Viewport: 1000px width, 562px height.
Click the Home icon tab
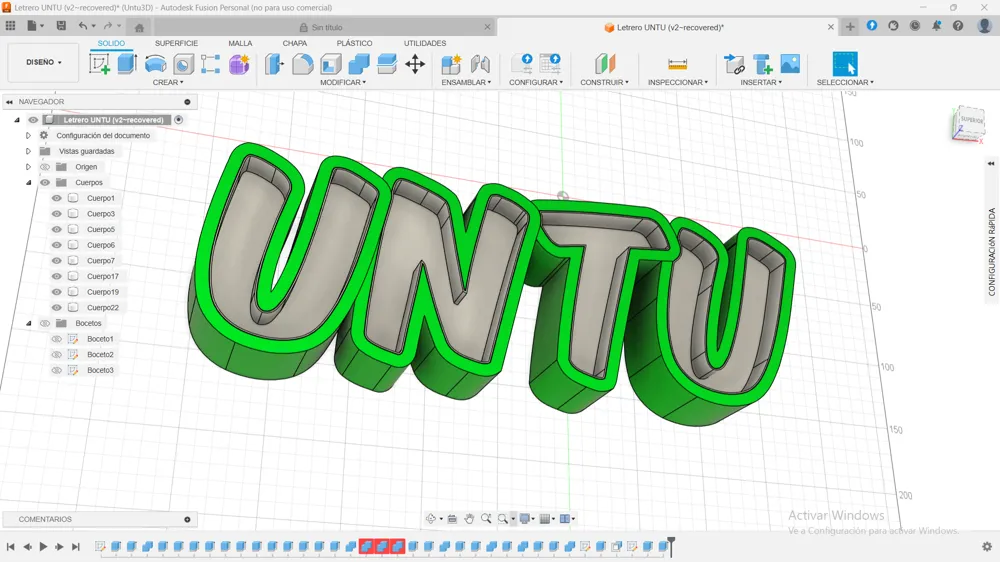tap(139, 27)
